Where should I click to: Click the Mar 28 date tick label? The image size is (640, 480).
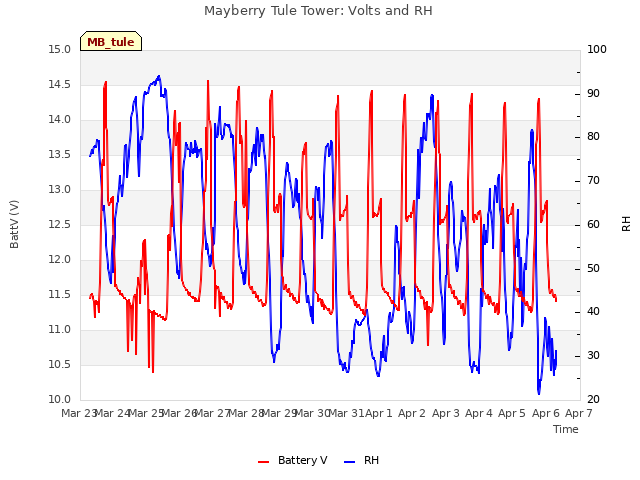tap(246, 414)
